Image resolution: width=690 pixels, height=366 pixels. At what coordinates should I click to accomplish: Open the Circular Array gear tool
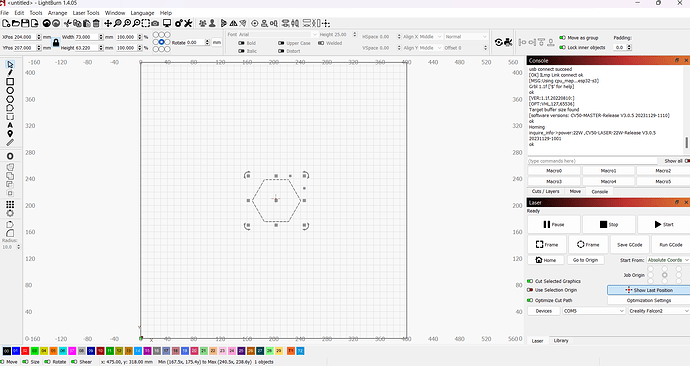[10, 213]
